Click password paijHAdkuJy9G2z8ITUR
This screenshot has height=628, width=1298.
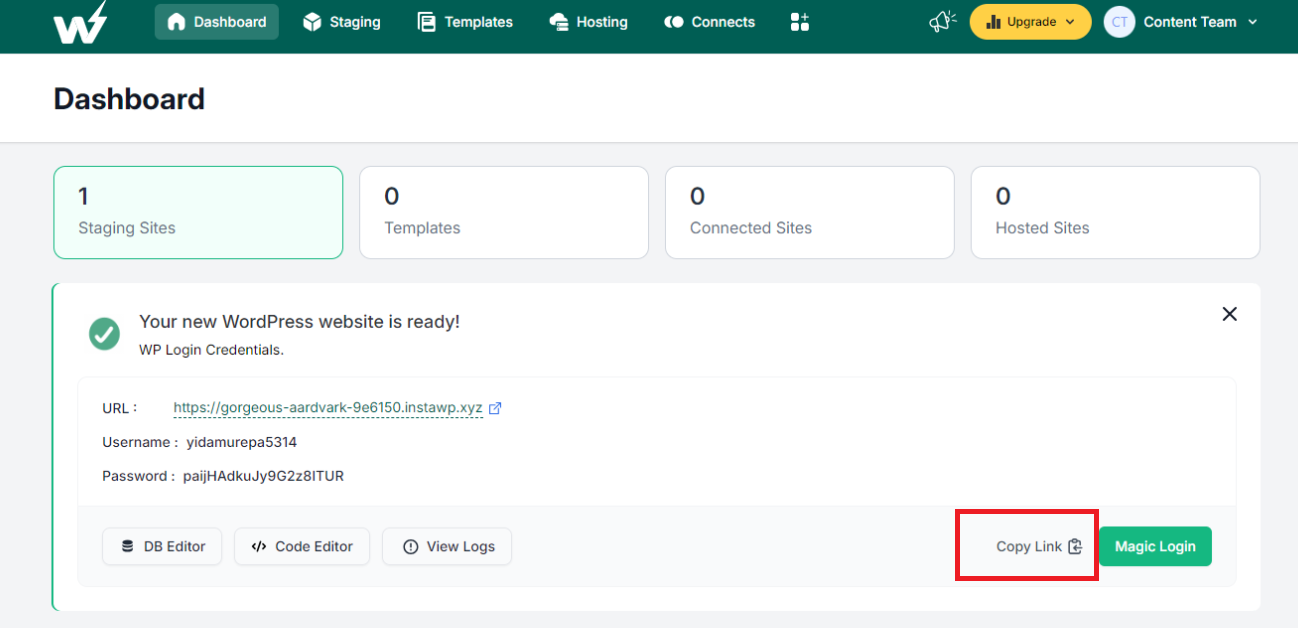point(263,476)
